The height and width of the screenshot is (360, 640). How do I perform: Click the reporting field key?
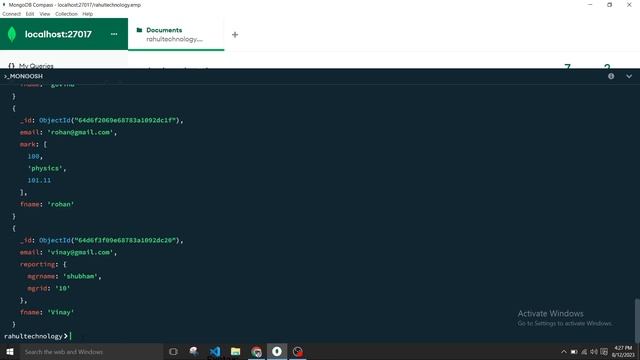click(38, 264)
